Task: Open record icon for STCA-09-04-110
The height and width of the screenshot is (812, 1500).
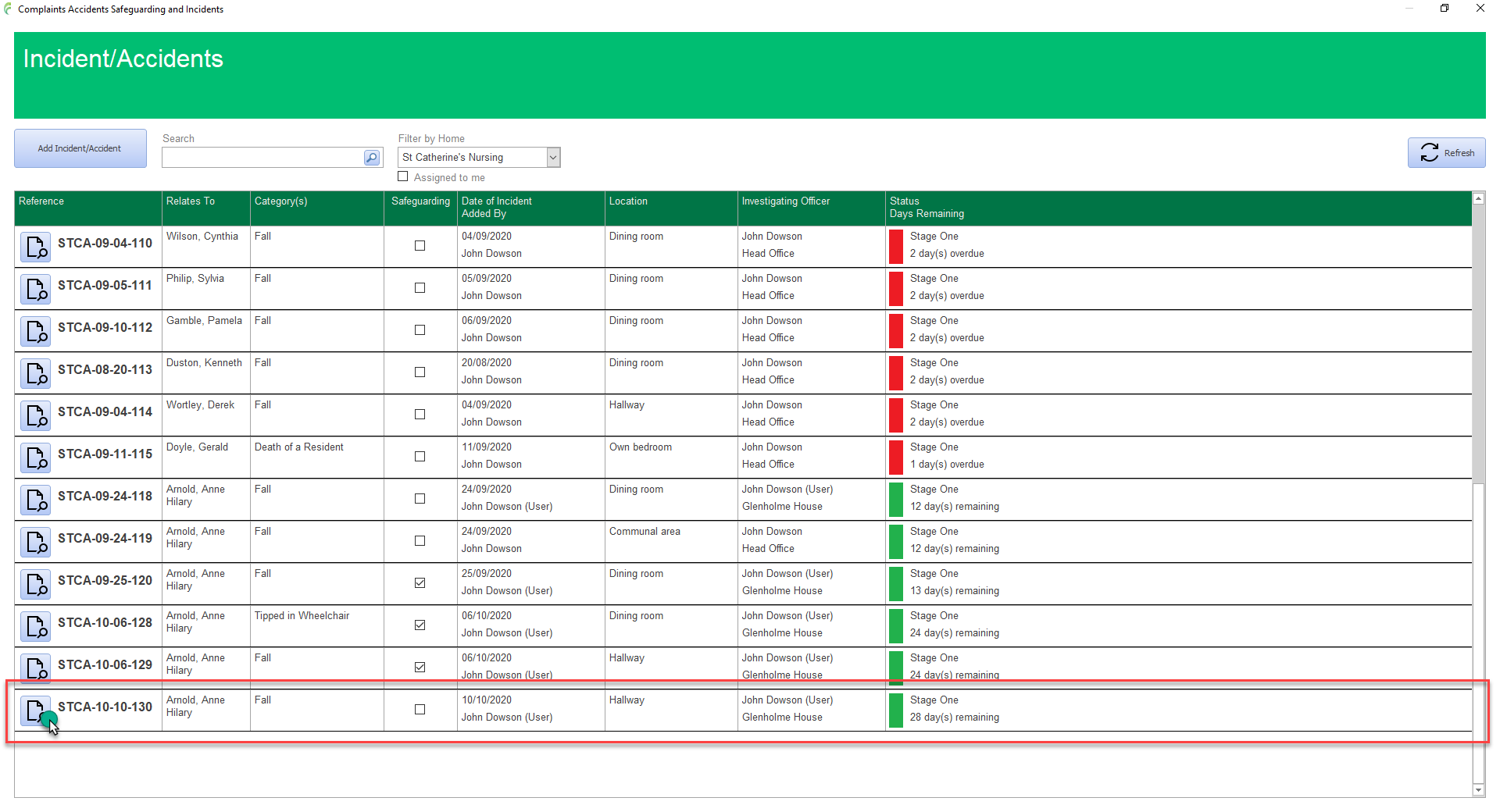Action: (35, 247)
